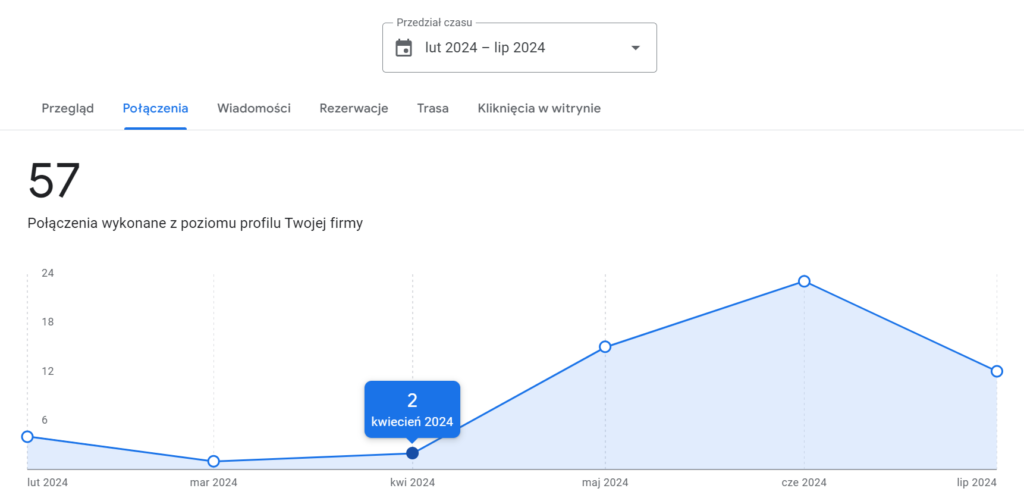1024x501 pixels.
Task: Go to the Rezerwacje tab
Action: pyautogui.click(x=354, y=108)
